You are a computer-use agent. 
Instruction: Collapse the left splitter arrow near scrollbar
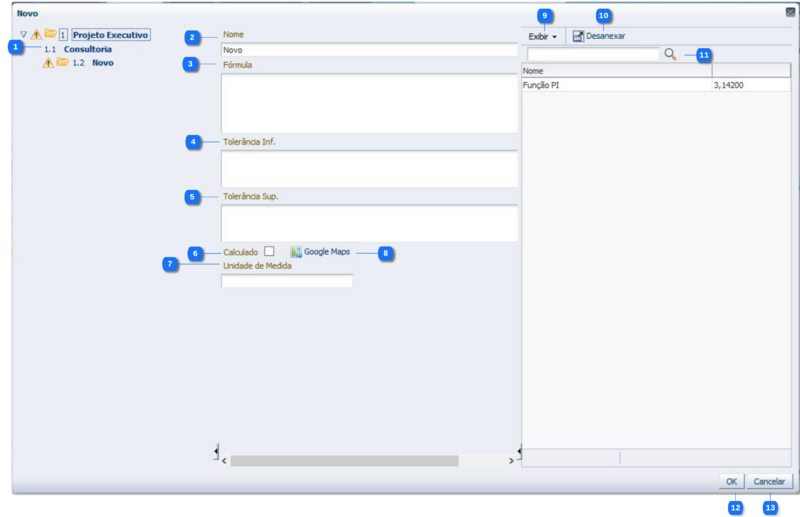[x=217, y=453]
